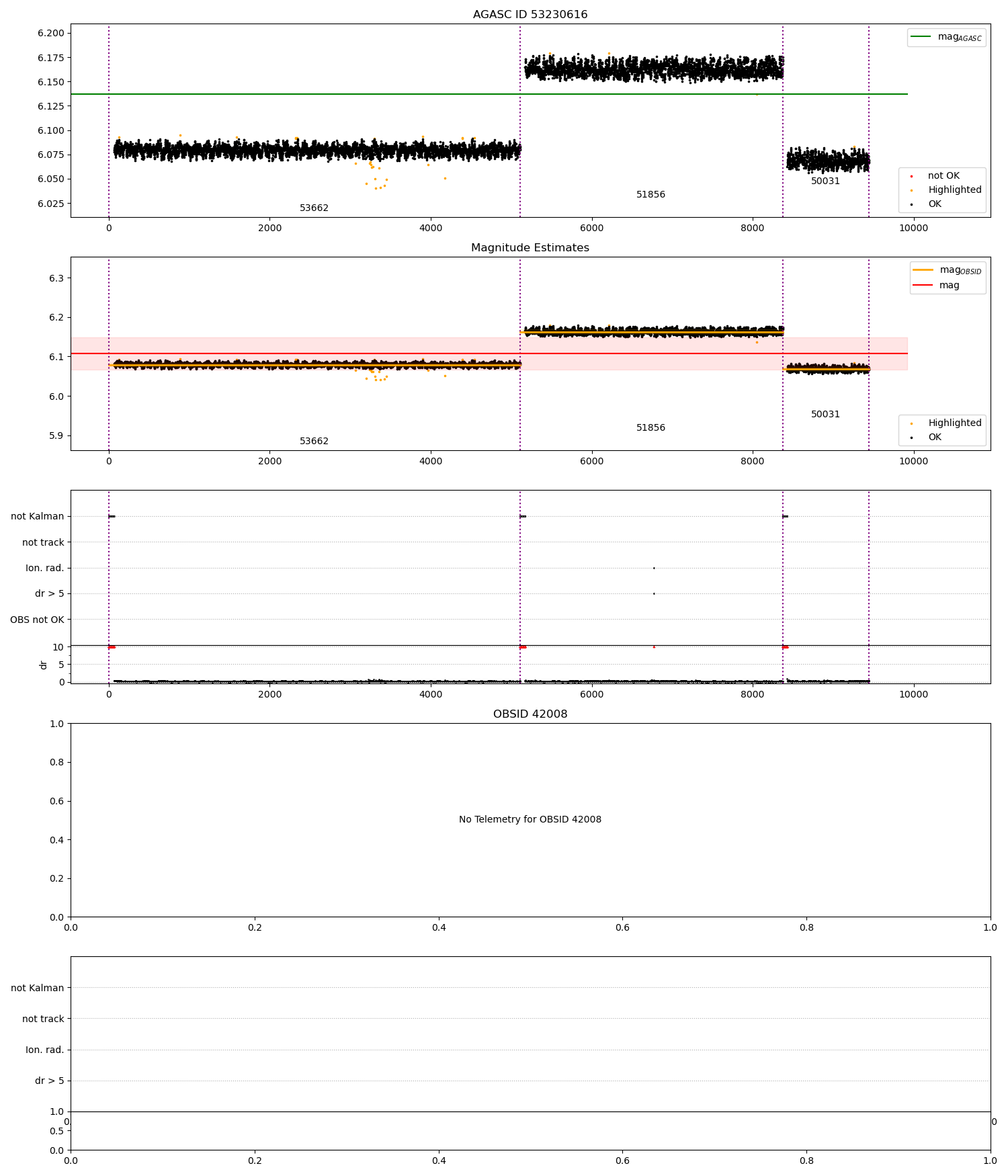Click the "6.3" y-axis tick label
Viewport: 1008px width, 1176px height.
57,278
